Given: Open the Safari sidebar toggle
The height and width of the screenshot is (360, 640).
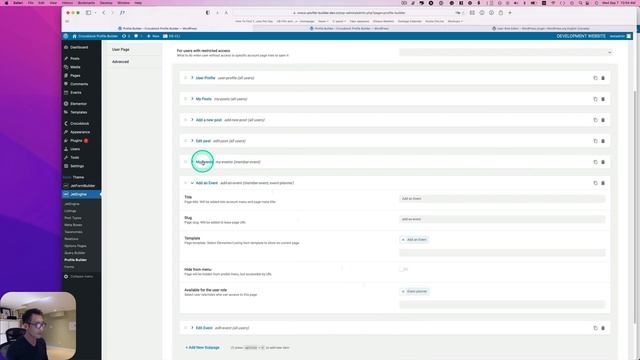Looking at the screenshot, I should [88, 13].
